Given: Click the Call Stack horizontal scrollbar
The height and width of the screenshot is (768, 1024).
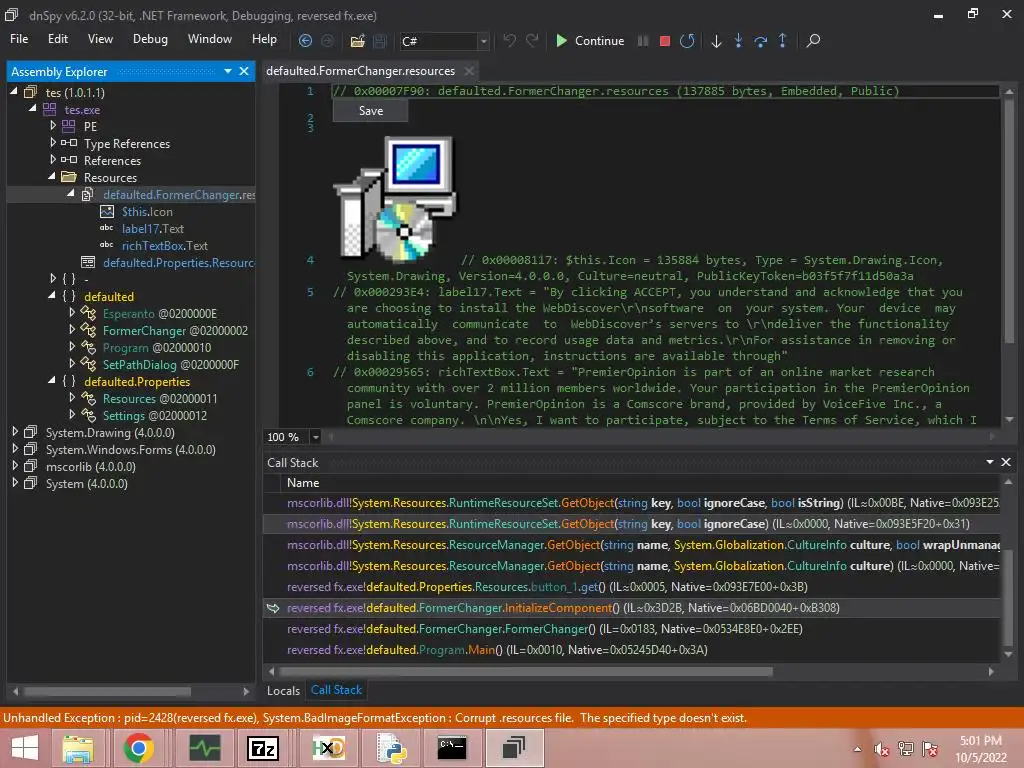Looking at the screenshot, I should 526,671.
